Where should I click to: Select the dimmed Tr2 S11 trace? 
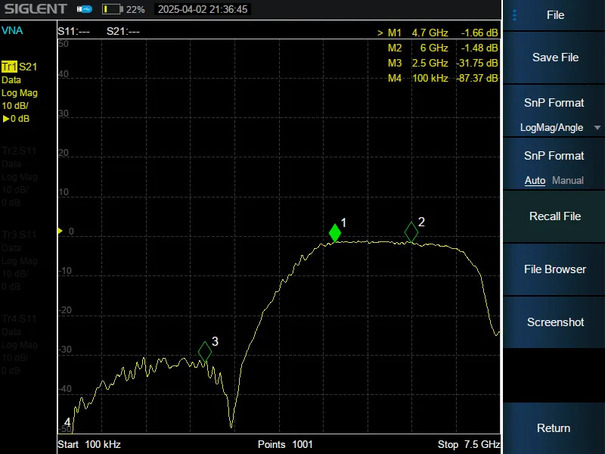(x=19, y=151)
